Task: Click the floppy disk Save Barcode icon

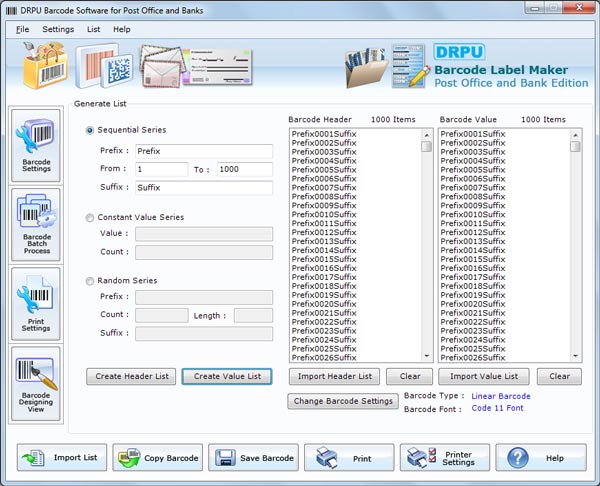Action: (225, 458)
